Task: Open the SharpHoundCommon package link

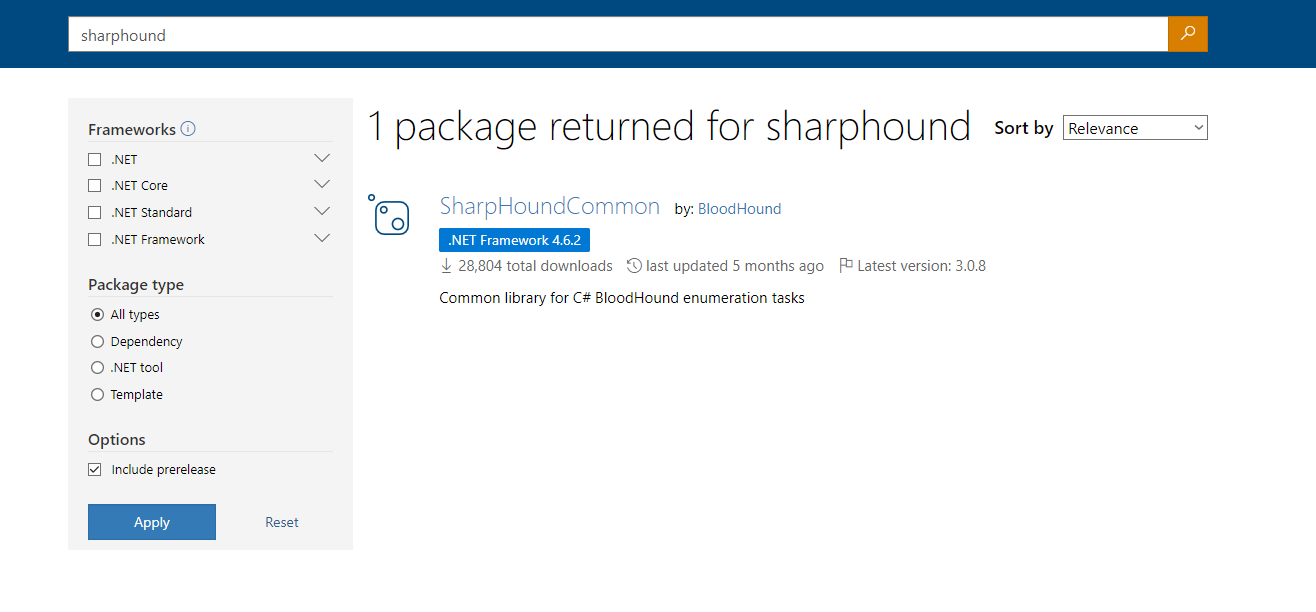Action: tap(549, 207)
